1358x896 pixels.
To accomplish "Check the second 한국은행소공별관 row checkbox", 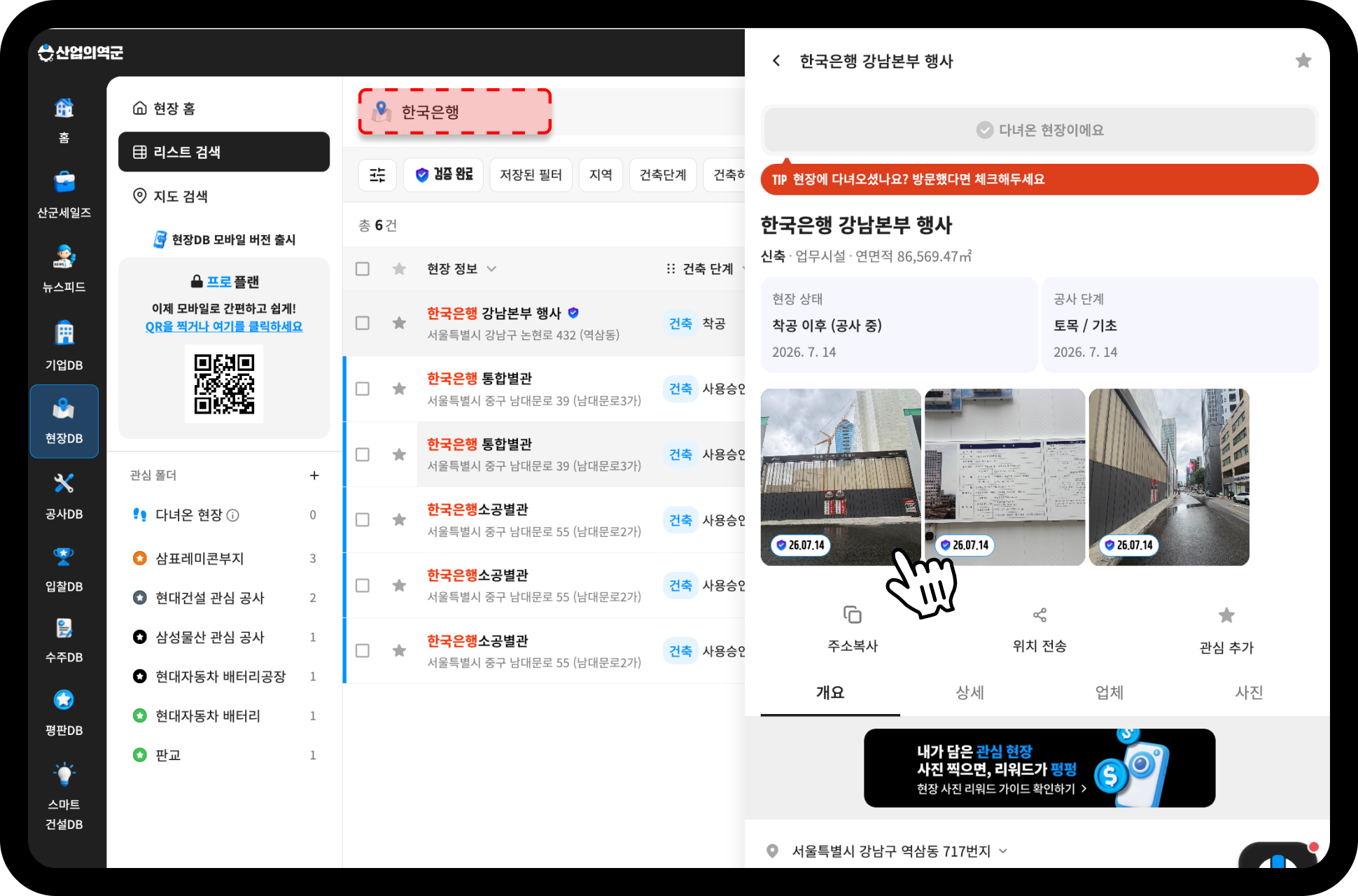I will pyautogui.click(x=362, y=585).
